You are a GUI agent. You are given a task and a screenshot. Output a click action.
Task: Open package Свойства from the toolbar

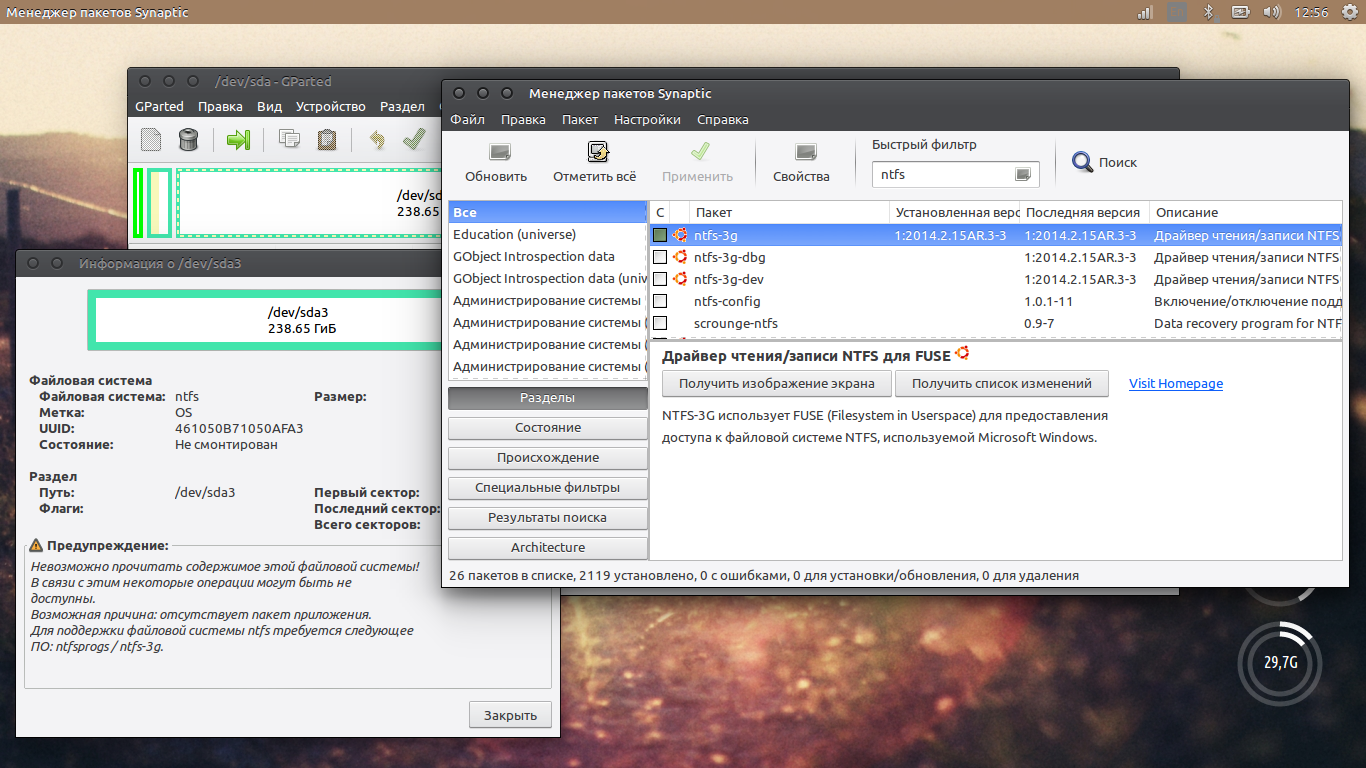click(x=801, y=162)
